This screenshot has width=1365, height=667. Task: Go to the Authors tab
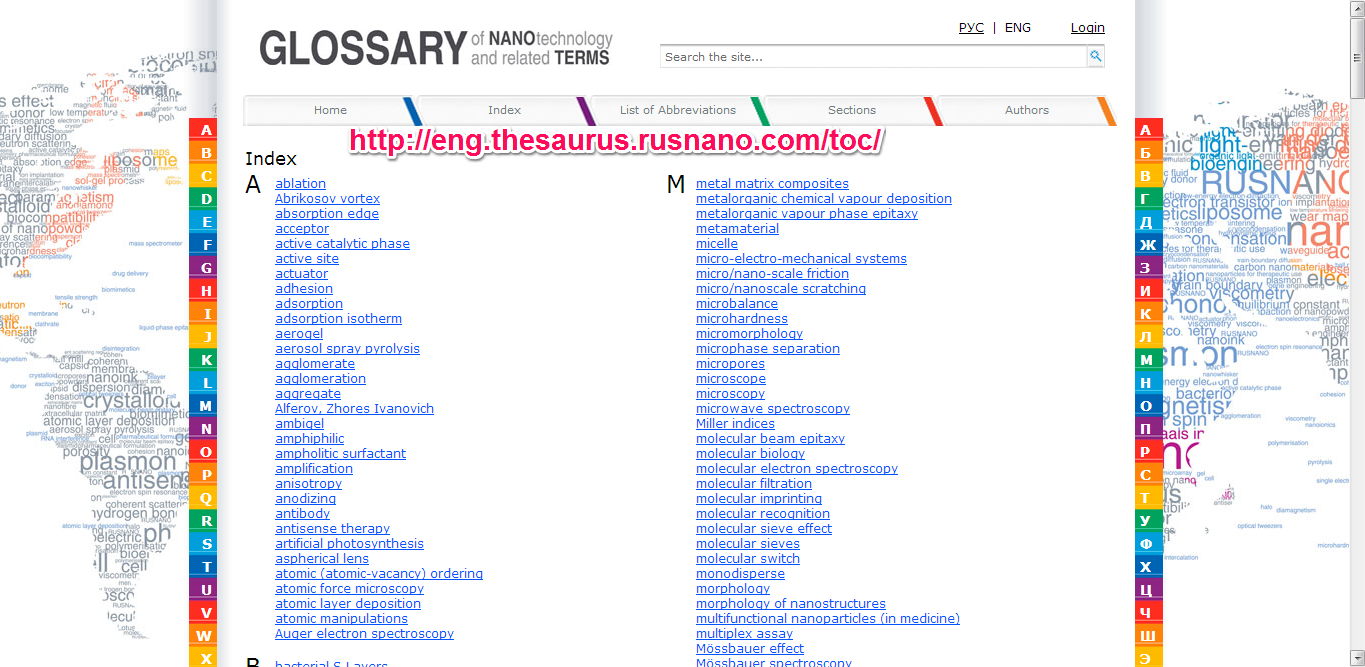[x=1026, y=110]
